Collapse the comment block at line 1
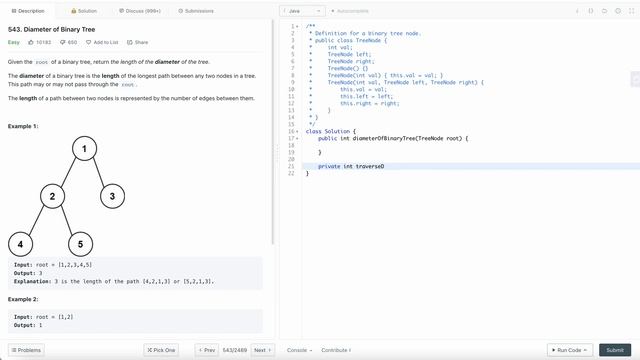This screenshot has height=360, width=640. [297, 27]
